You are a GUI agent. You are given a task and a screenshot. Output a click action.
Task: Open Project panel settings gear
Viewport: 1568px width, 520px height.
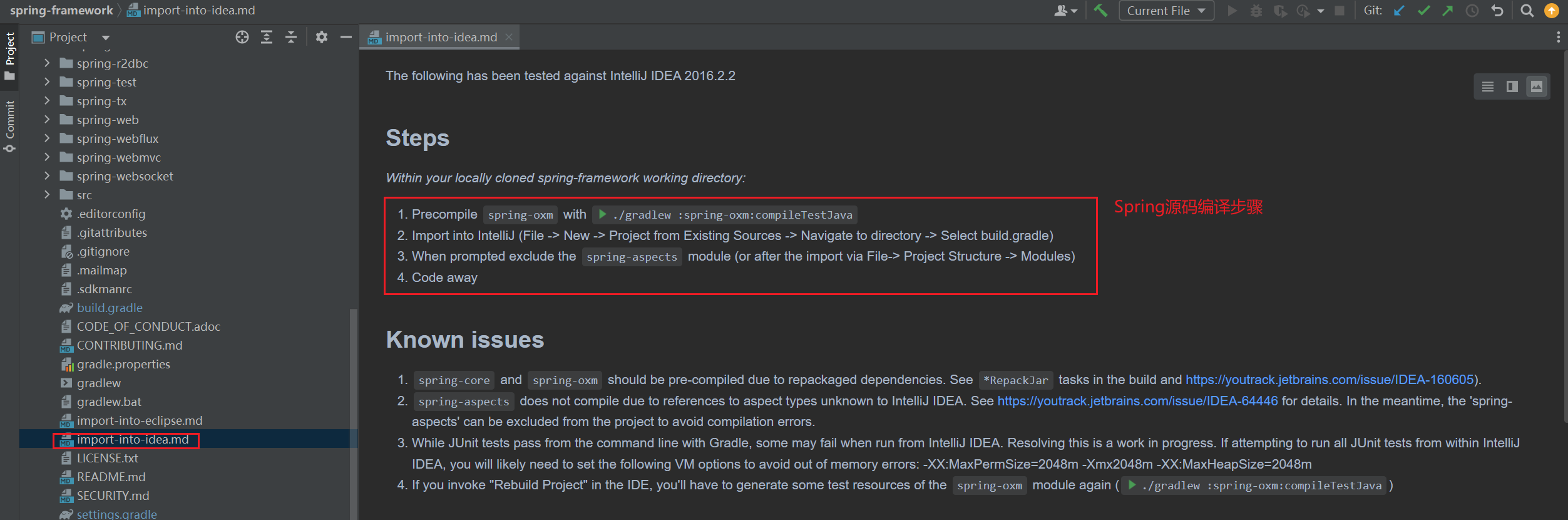(322, 38)
